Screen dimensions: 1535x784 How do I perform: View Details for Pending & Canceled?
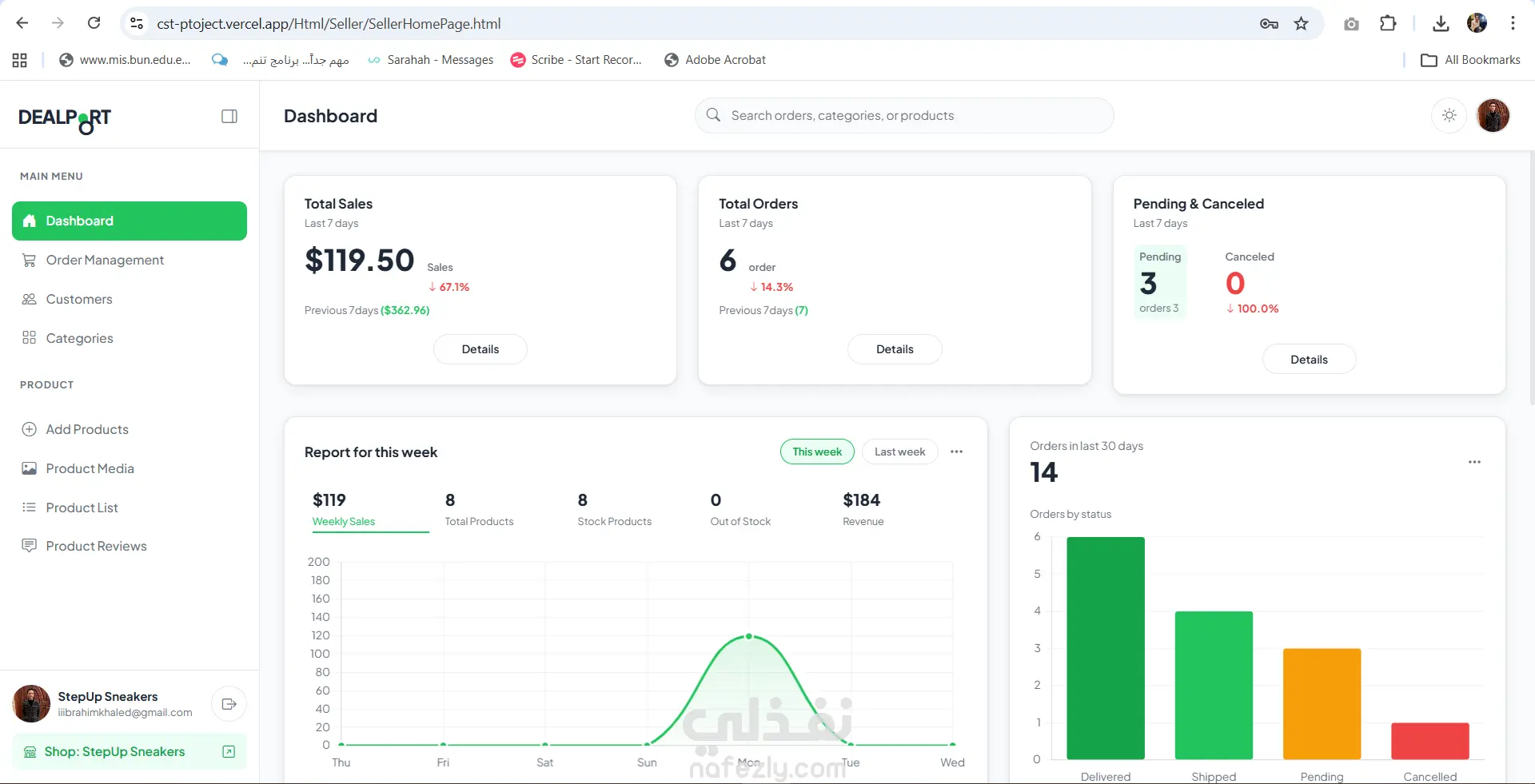point(1309,360)
